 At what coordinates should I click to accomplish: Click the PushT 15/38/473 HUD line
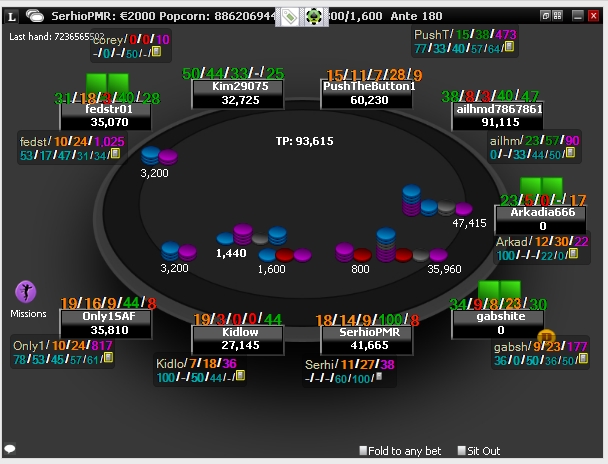[x=465, y=34]
